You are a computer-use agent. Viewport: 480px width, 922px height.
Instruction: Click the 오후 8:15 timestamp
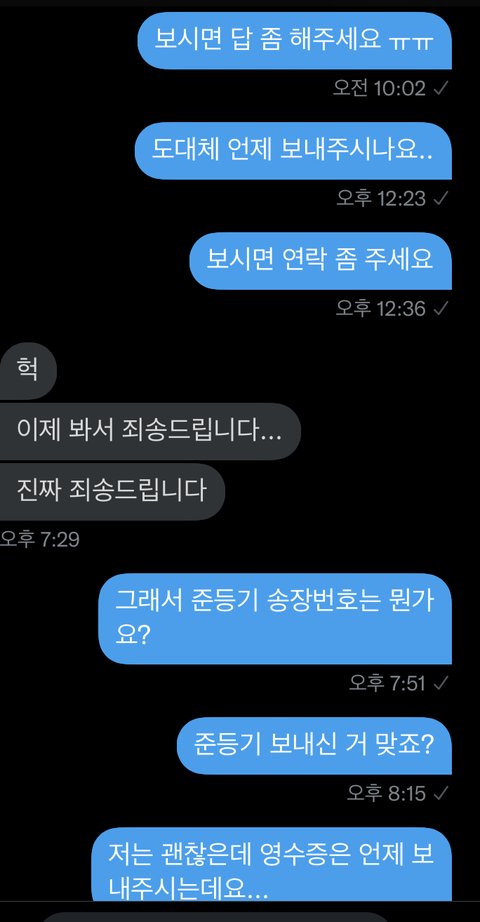click(x=386, y=793)
